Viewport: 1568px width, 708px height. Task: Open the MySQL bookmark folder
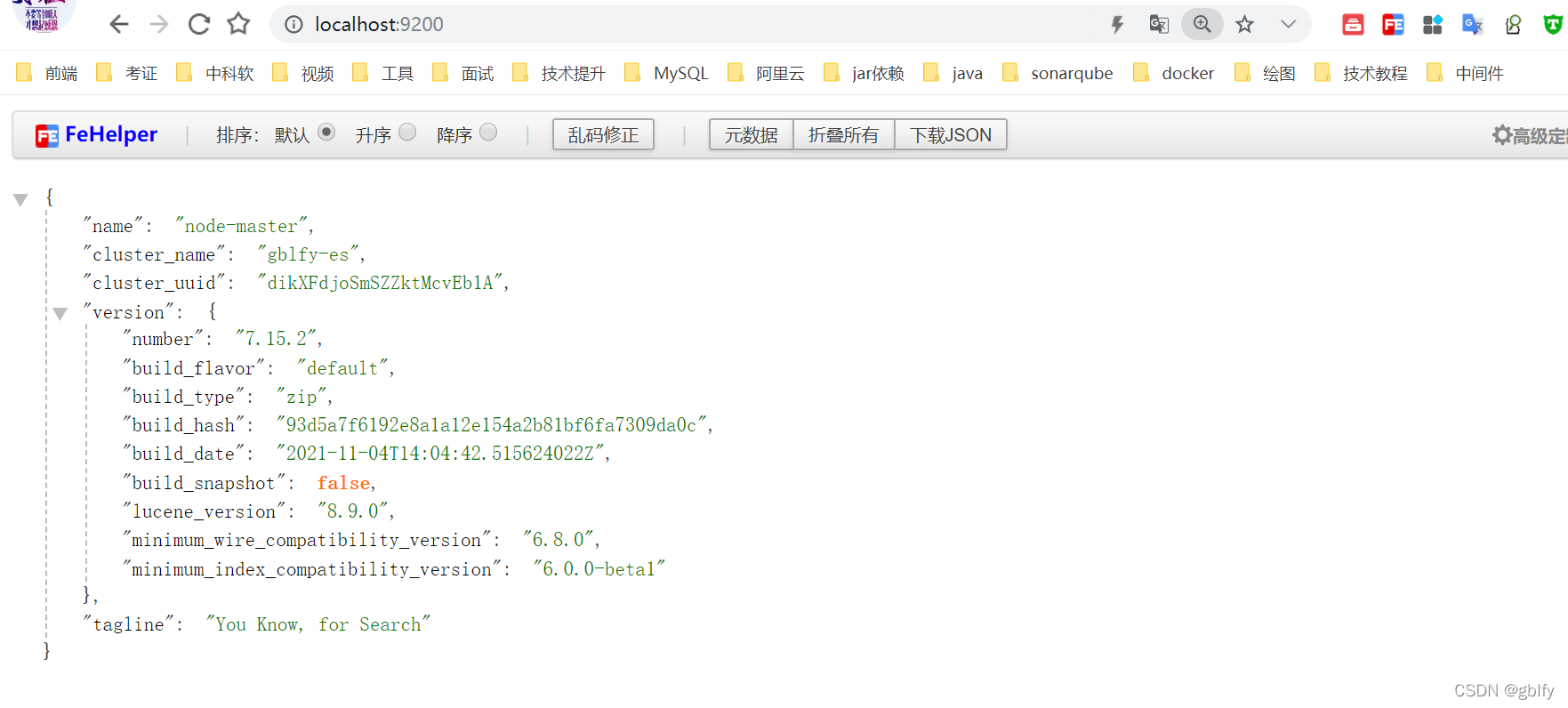click(667, 73)
